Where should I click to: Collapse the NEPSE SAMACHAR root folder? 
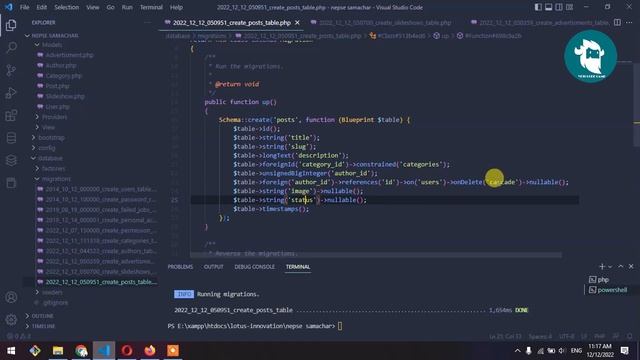pos(55,36)
